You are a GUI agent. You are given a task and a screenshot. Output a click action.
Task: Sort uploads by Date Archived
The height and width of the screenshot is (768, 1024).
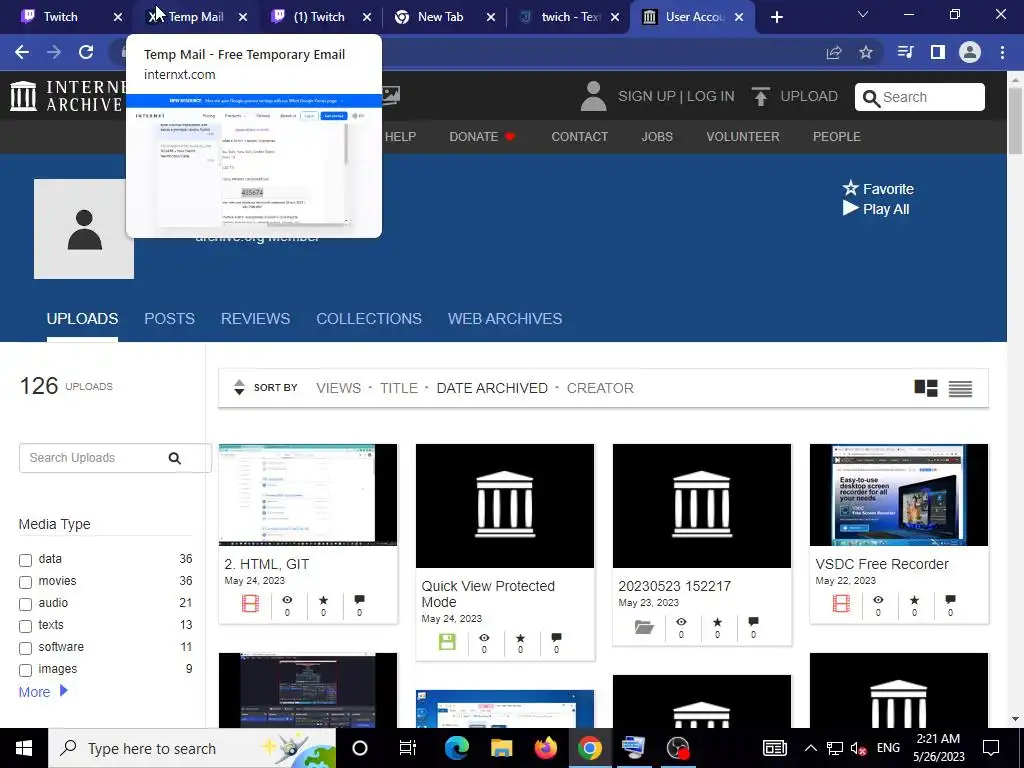(x=492, y=388)
